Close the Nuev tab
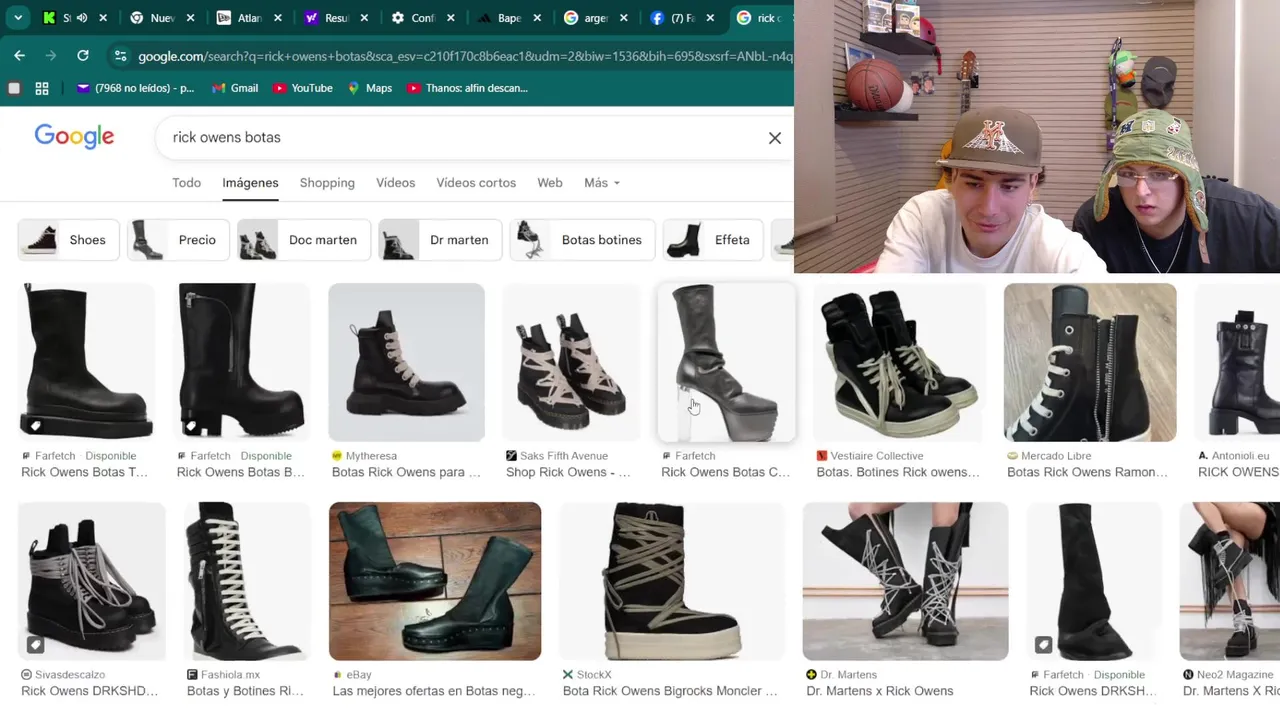The image size is (1280, 720). 192,18
